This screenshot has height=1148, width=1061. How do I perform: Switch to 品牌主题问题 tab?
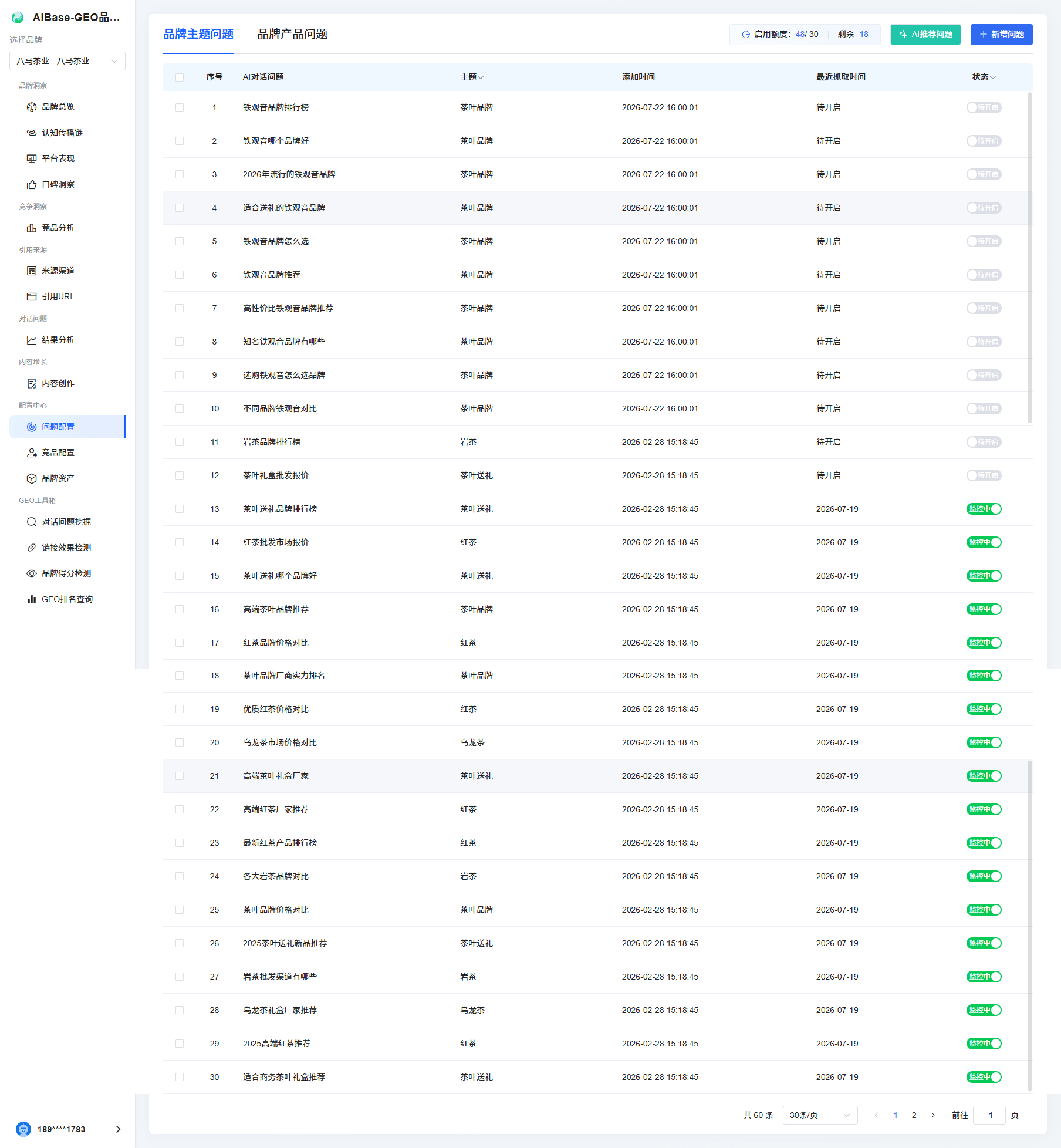198,34
